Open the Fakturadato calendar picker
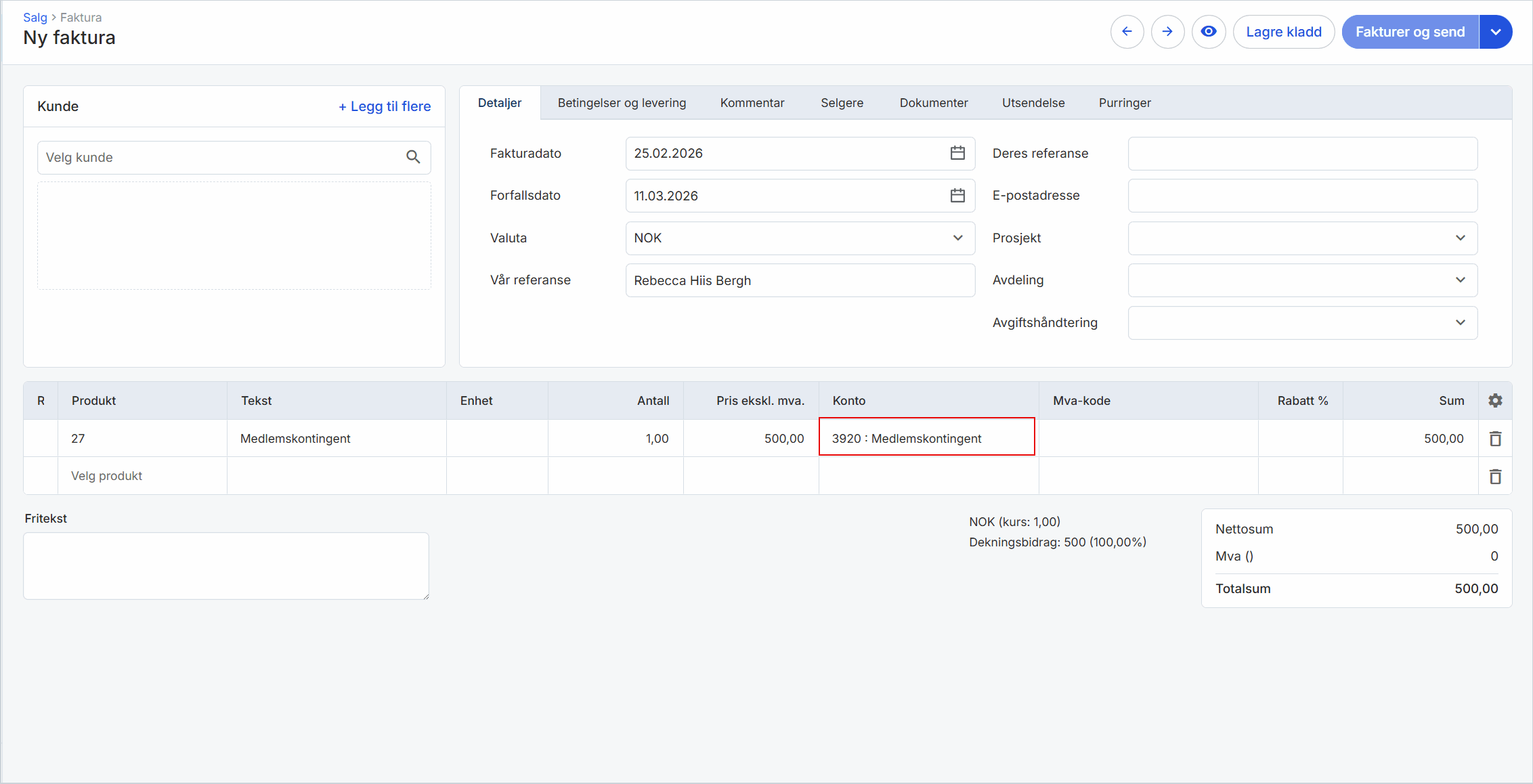 coord(957,153)
